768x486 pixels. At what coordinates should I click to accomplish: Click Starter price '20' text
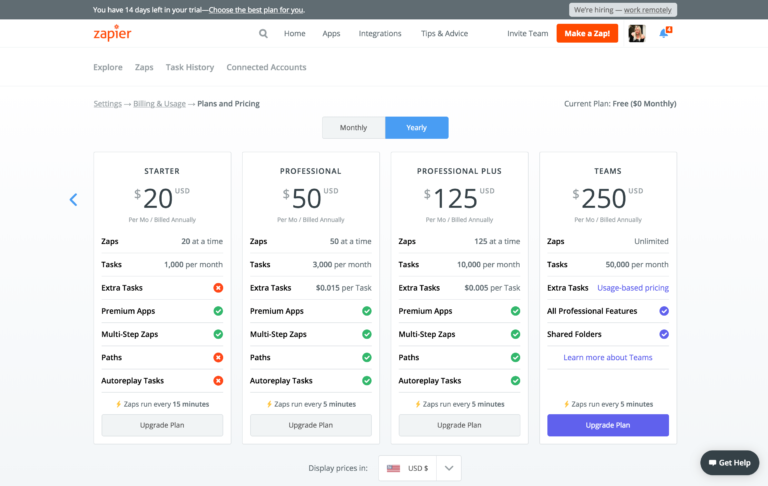pos(158,199)
